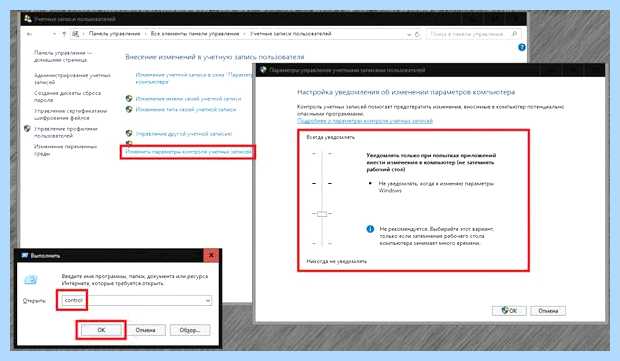
Task: Expand the Открыть combo box dropdown arrow
Action: [208, 301]
